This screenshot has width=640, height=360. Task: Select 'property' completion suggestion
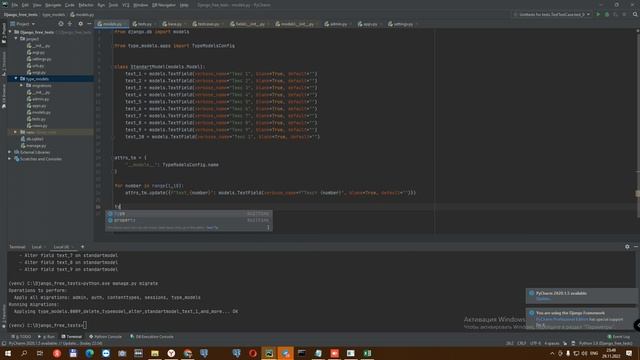click(189, 220)
